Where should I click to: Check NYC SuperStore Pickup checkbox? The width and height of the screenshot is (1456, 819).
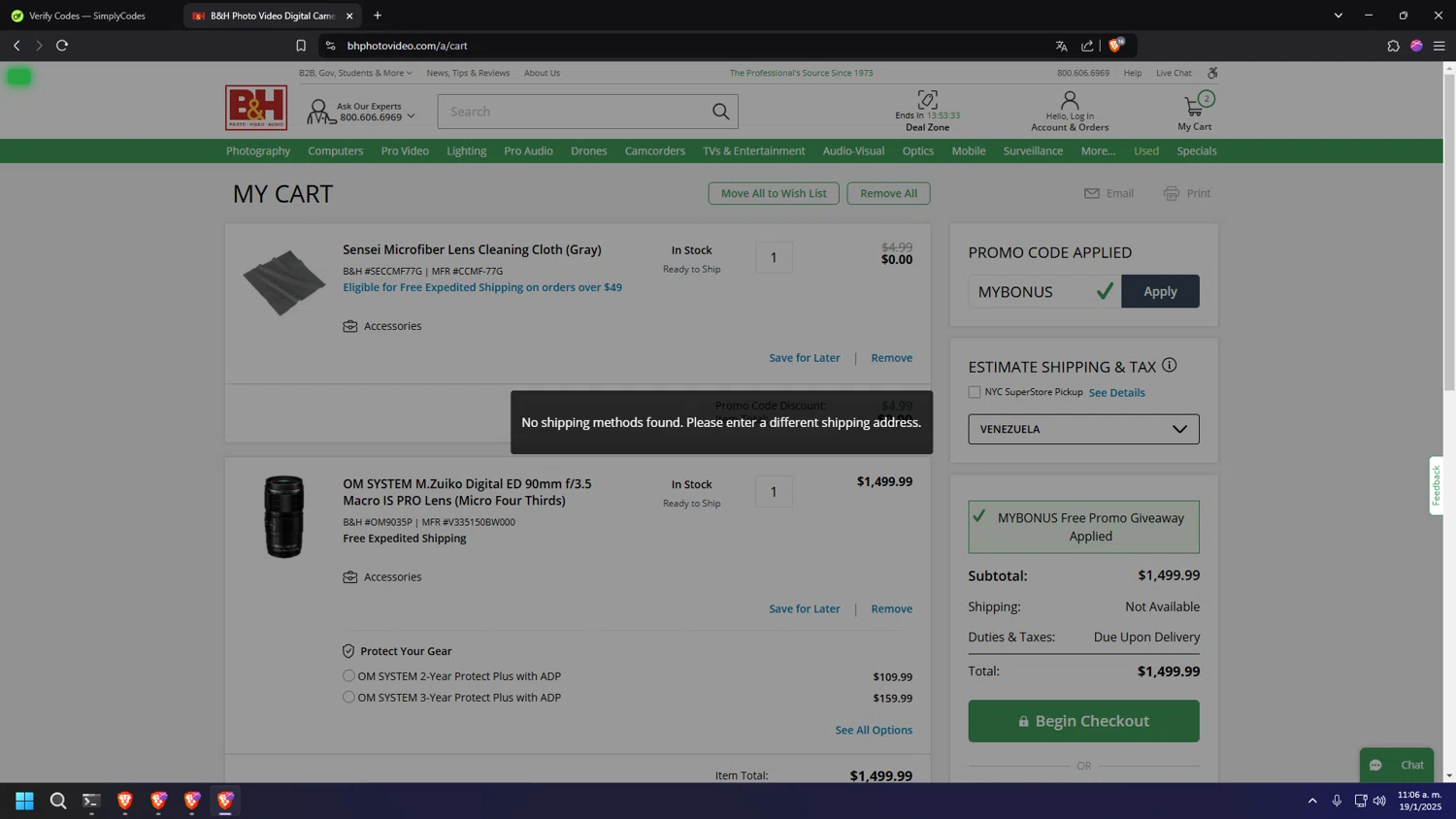pos(975,392)
